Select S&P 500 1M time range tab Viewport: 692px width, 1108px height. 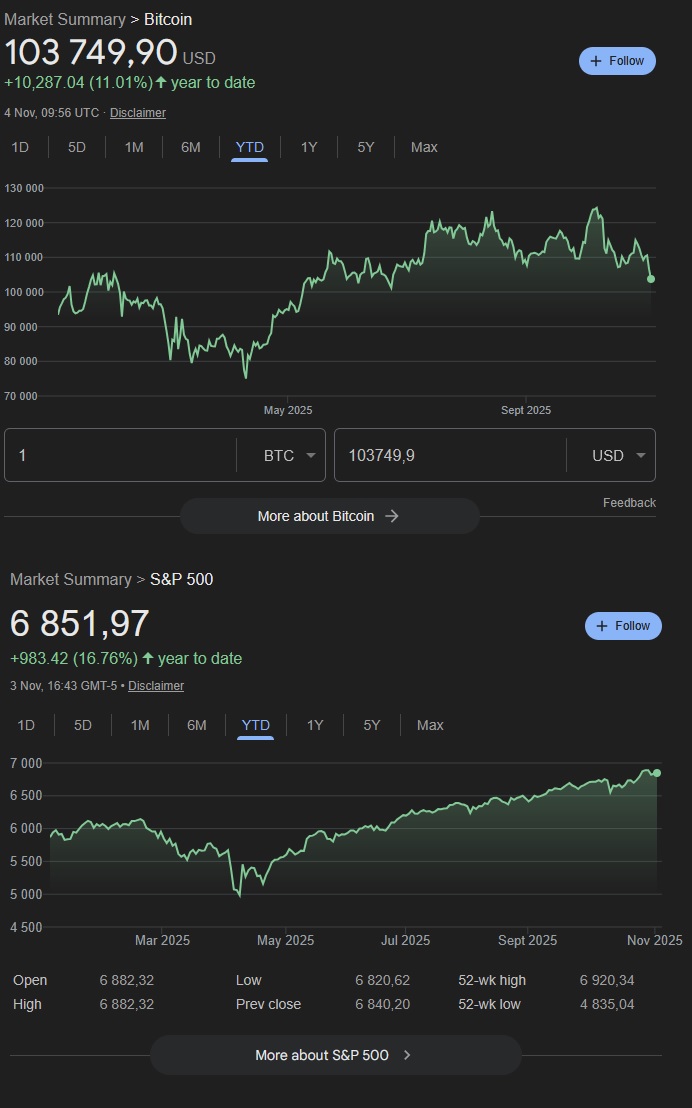pos(140,725)
